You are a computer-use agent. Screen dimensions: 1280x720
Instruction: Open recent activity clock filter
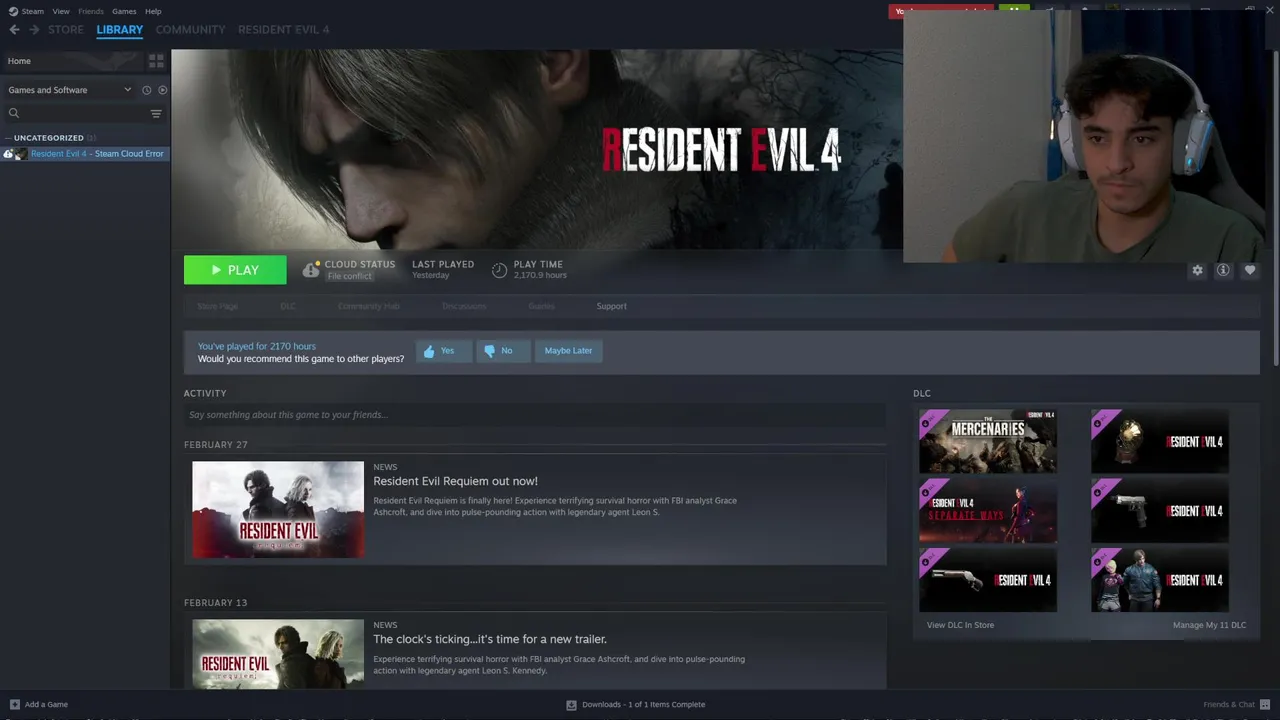click(x=146, y=90)
